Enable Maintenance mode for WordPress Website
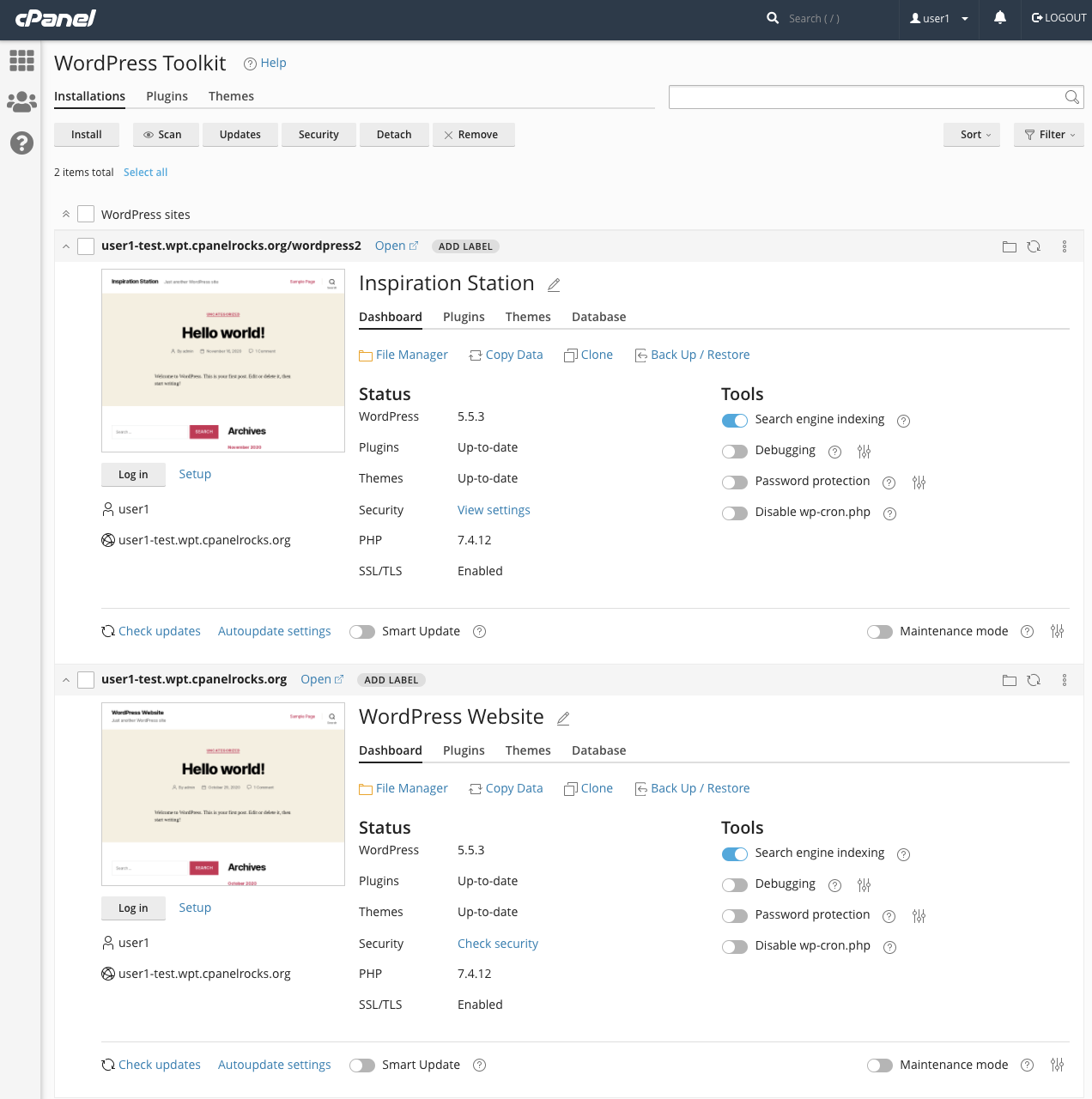The height and width of the screenshot is (1099, 1092). (x=879, y=1065)
